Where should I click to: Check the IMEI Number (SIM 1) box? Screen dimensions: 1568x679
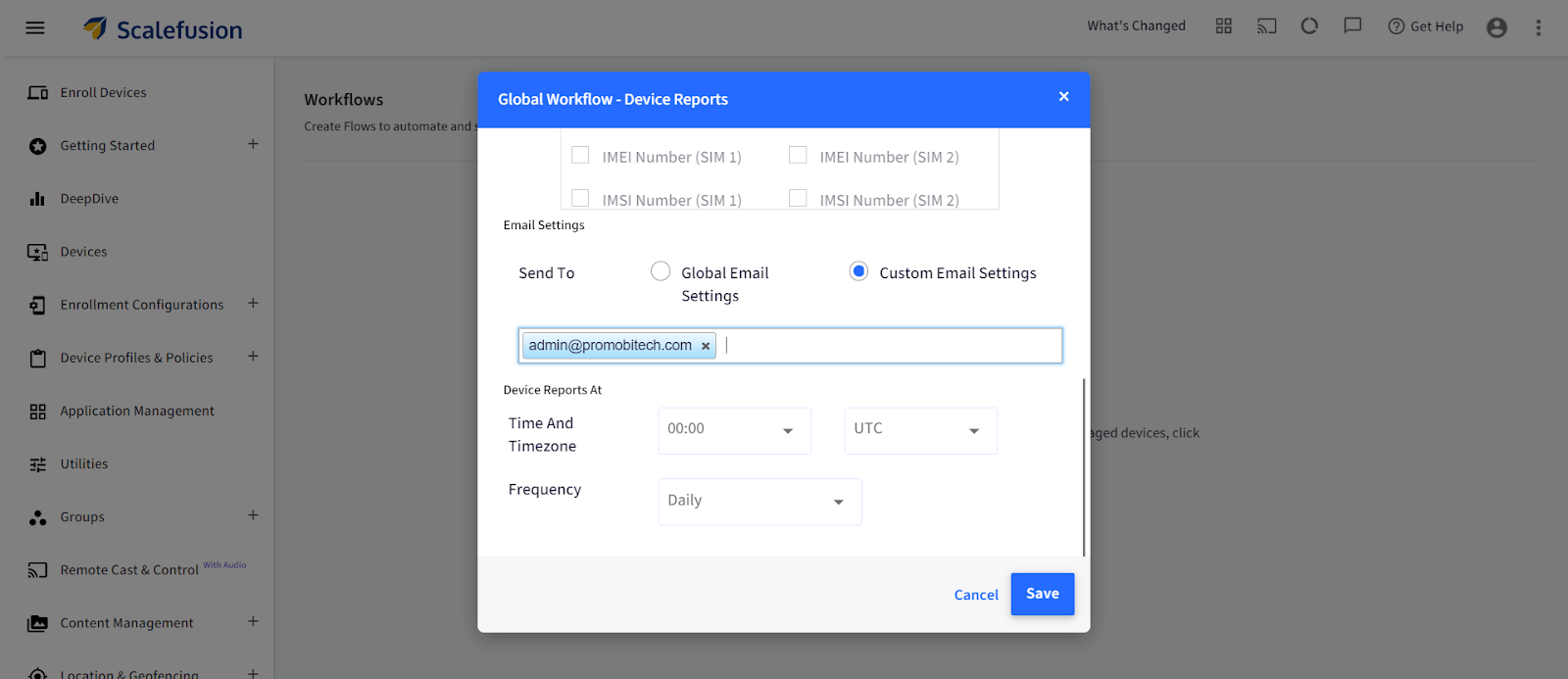tap(580, 155)
